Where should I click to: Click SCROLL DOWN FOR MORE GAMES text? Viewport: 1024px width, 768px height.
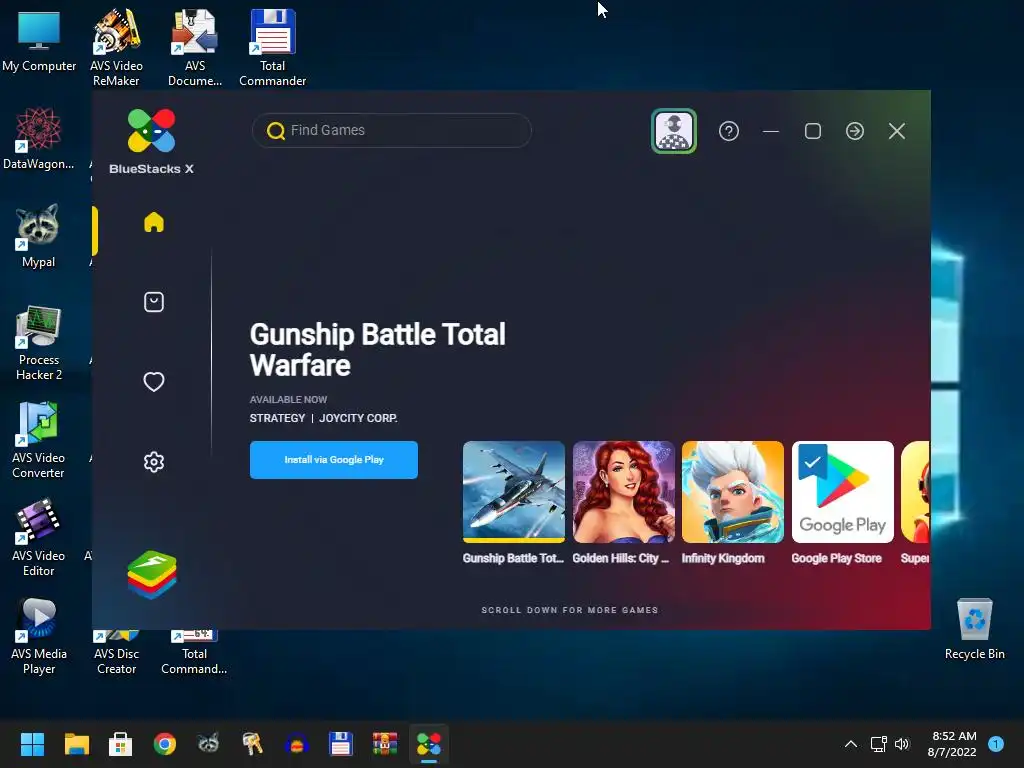pos(569,610)
